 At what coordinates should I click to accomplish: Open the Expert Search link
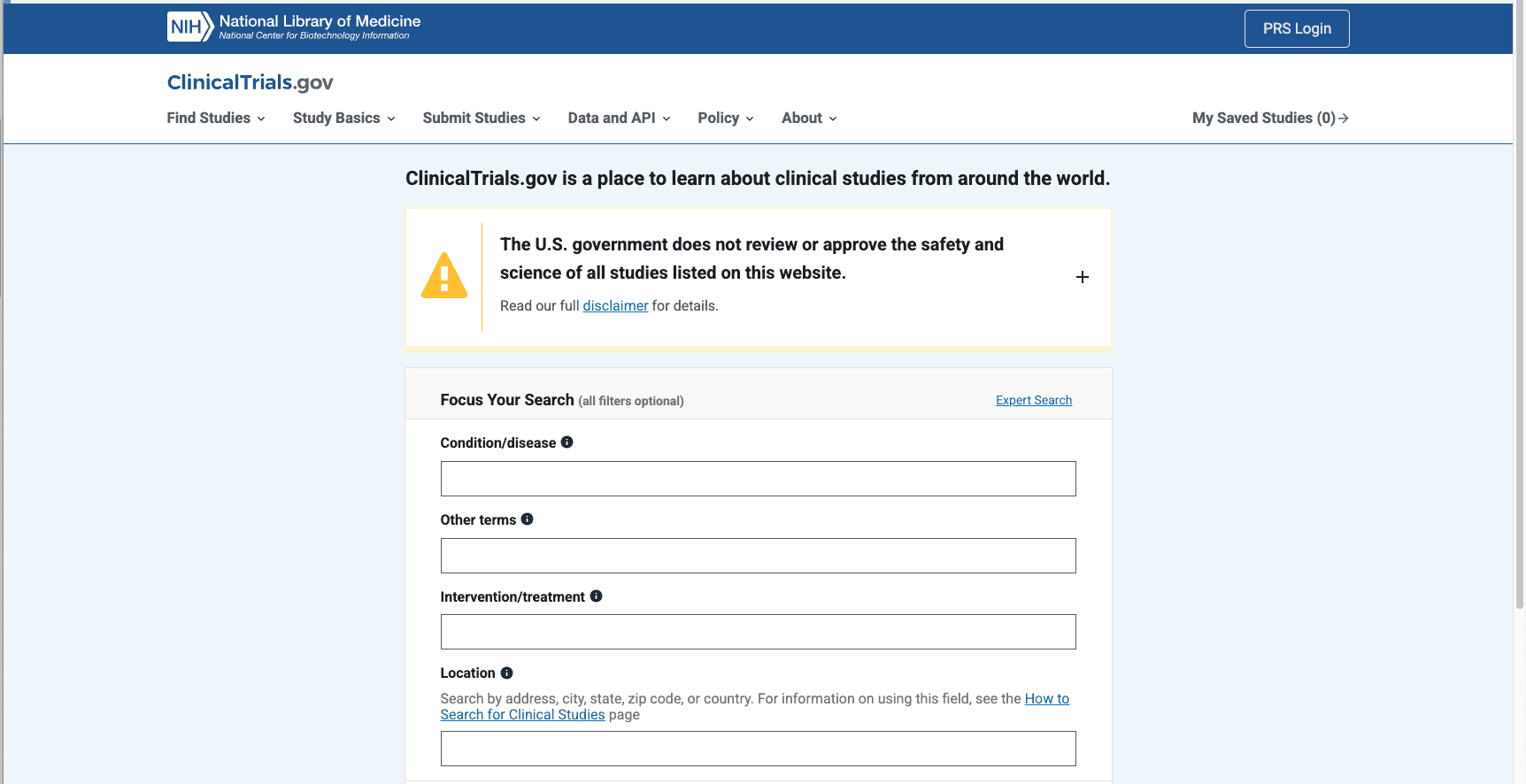coord(1033,400)
